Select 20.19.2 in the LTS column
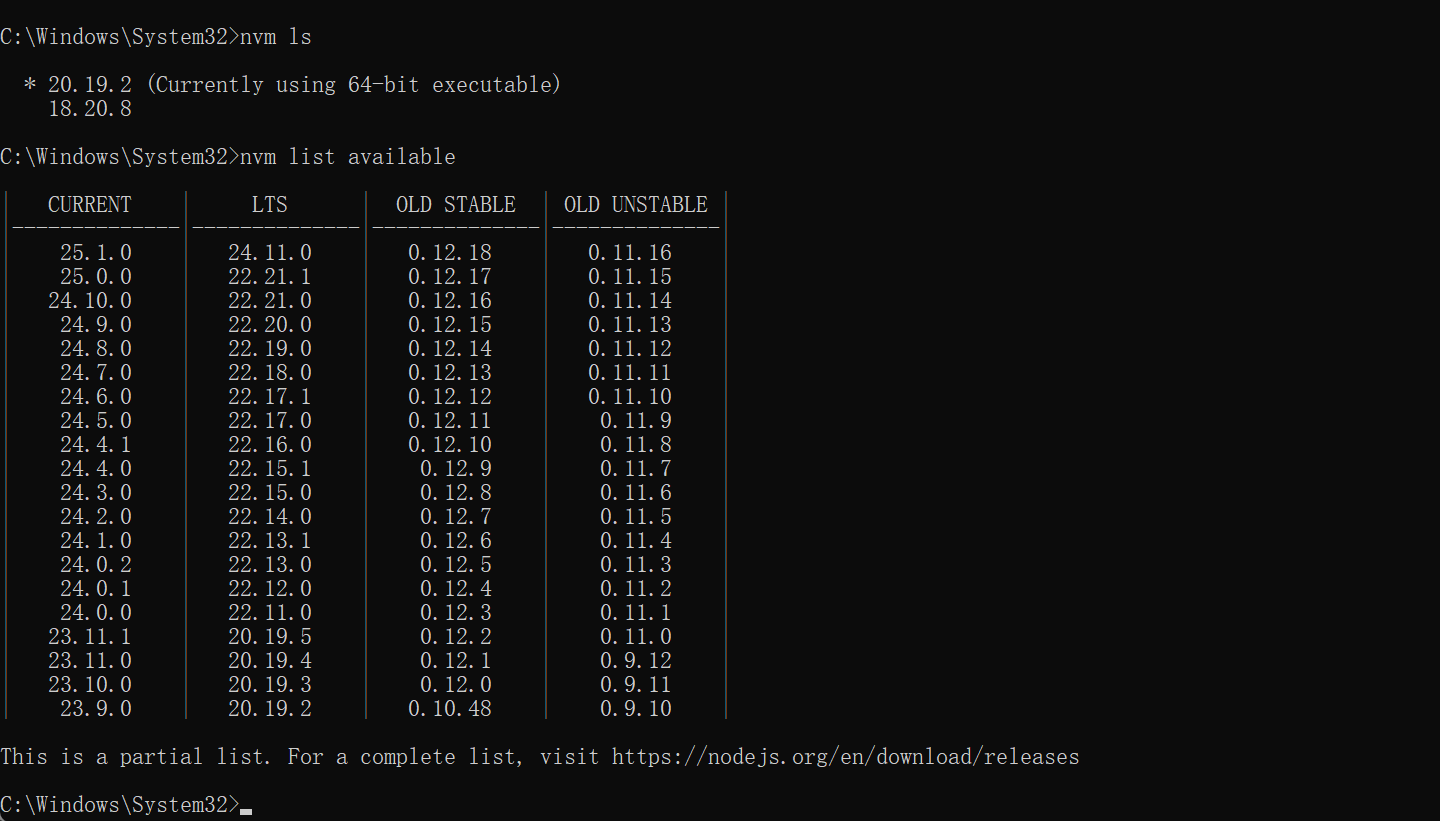The image size is (1440, 821). coord(270,709)
